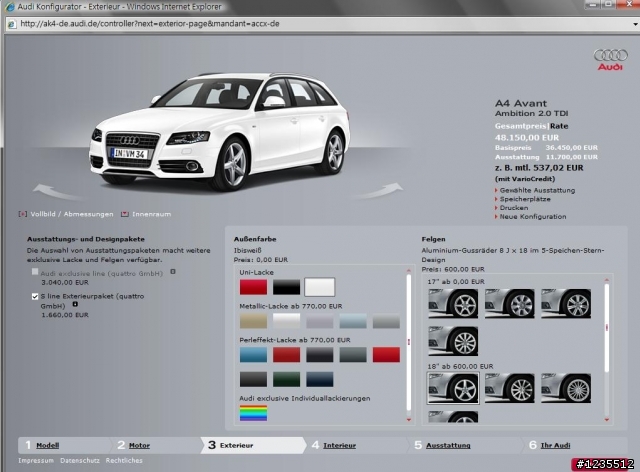Open the Speicherplätze link
This screenshot has width=640, height=472.
click(525, 199)
